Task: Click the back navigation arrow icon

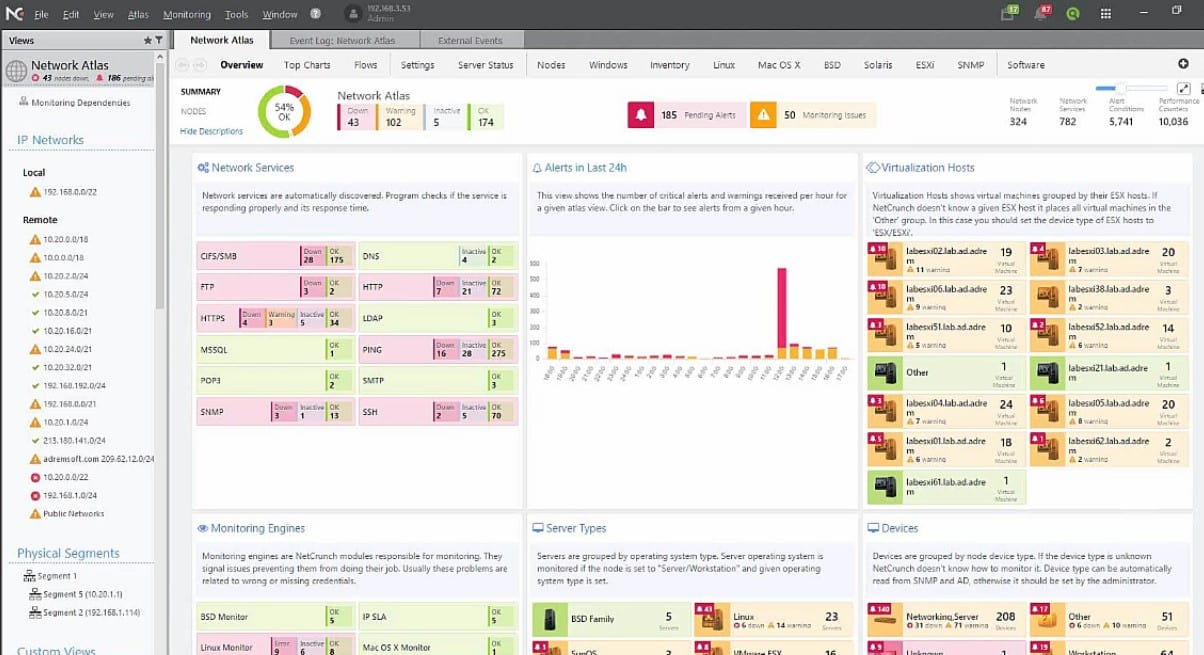Action: pyautogui.click(x=183, y=65)
